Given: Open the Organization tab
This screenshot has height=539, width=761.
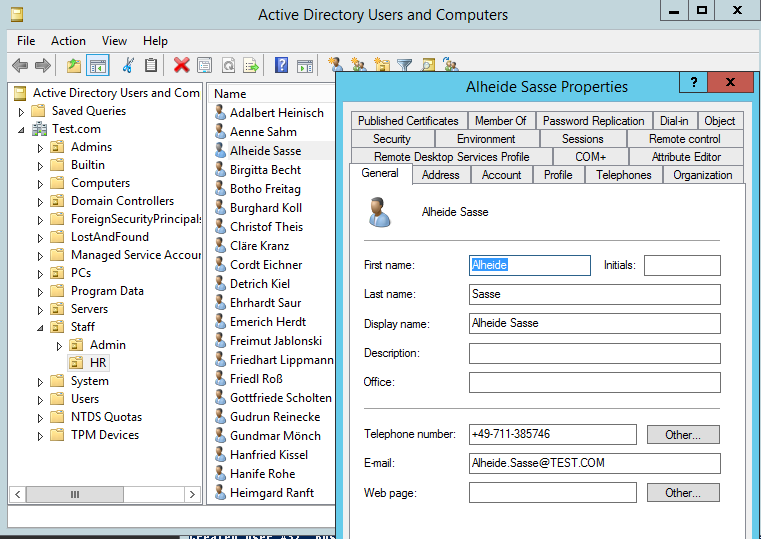Looking at the screenshot, I should coord(702,175).
